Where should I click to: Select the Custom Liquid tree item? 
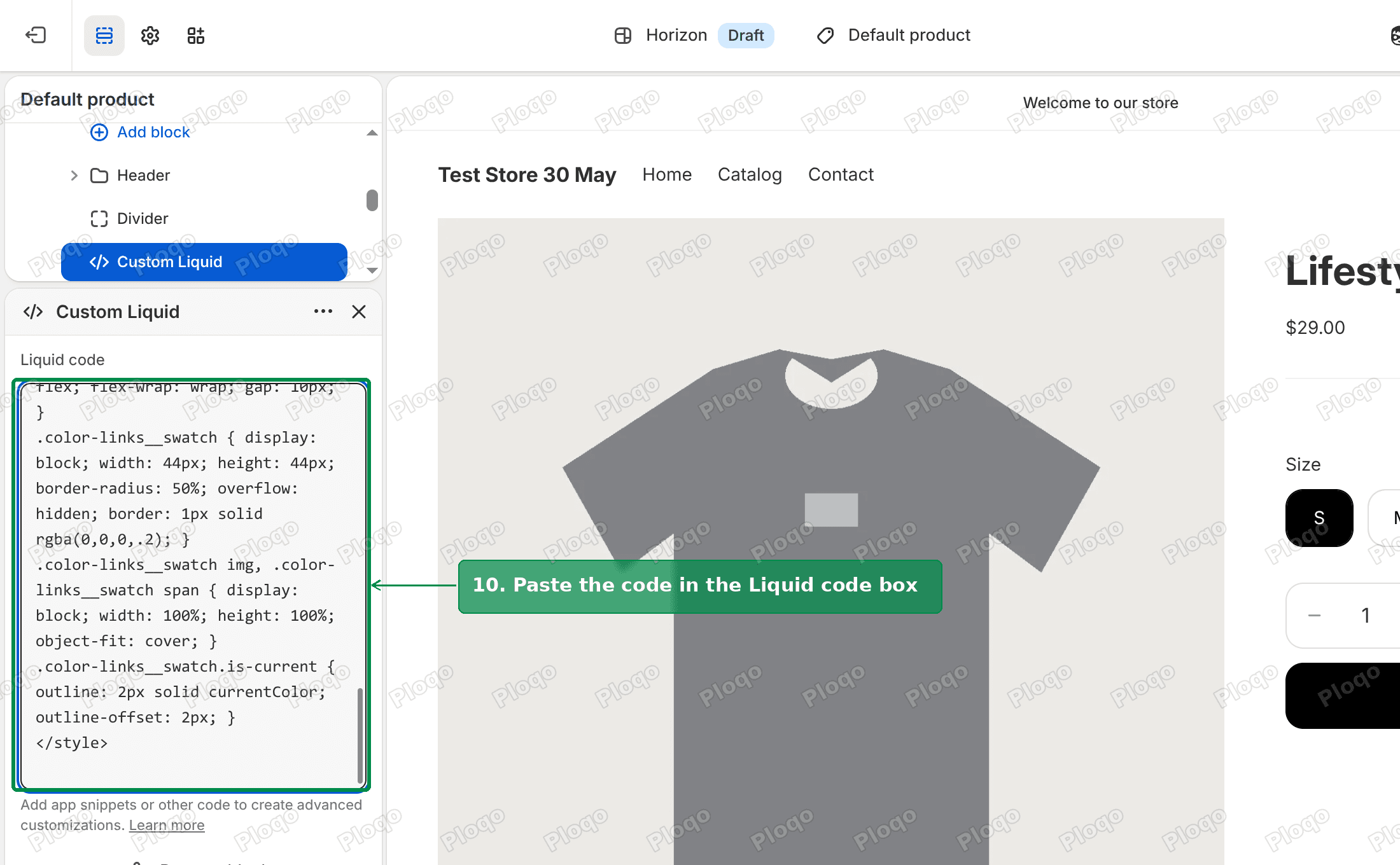[204, 262]
